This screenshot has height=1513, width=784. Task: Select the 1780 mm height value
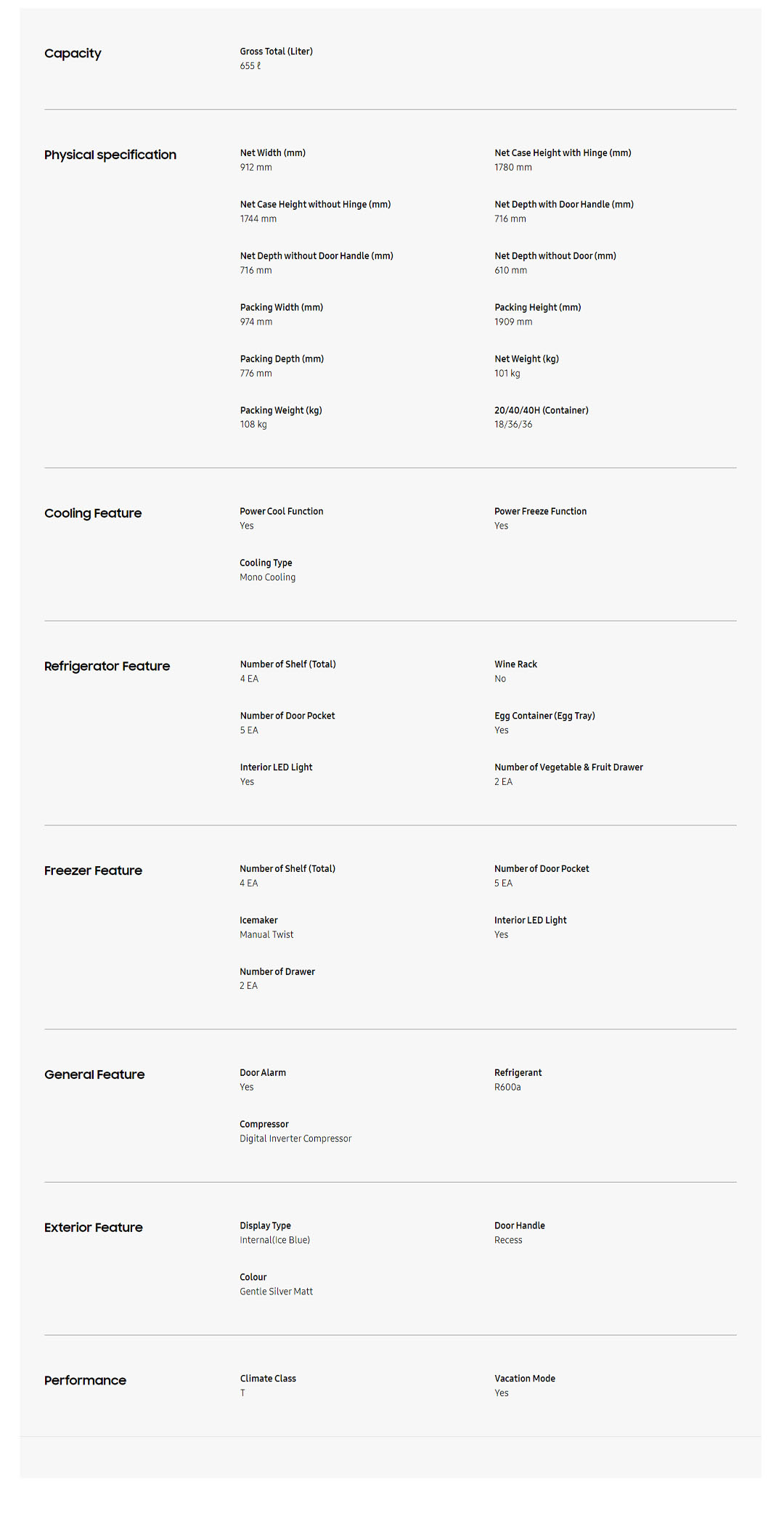tap(513, 168)
